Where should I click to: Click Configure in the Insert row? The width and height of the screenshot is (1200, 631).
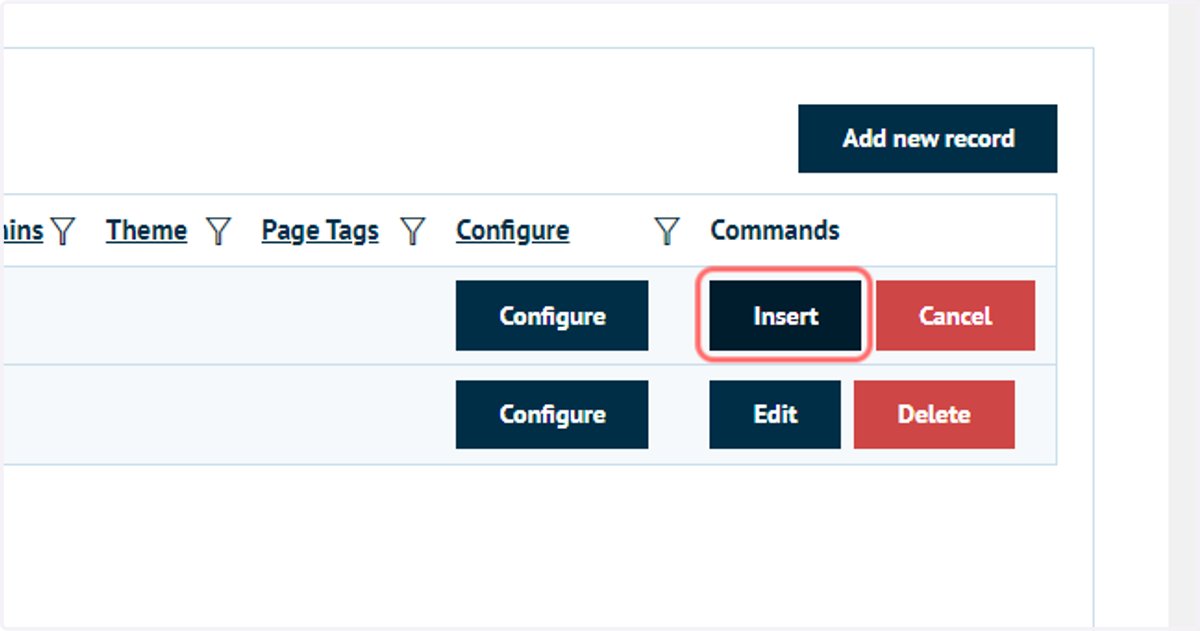[x=552, y=316]
